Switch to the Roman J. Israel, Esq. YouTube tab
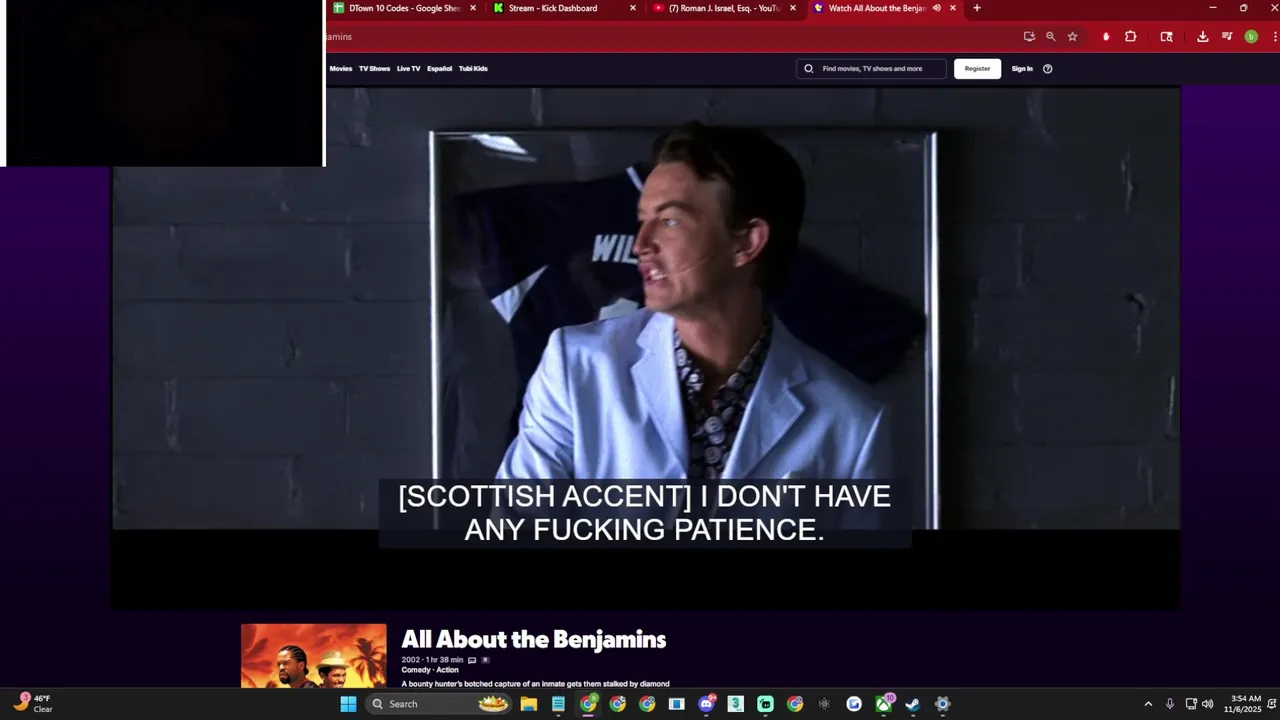 tap(724, 8)
